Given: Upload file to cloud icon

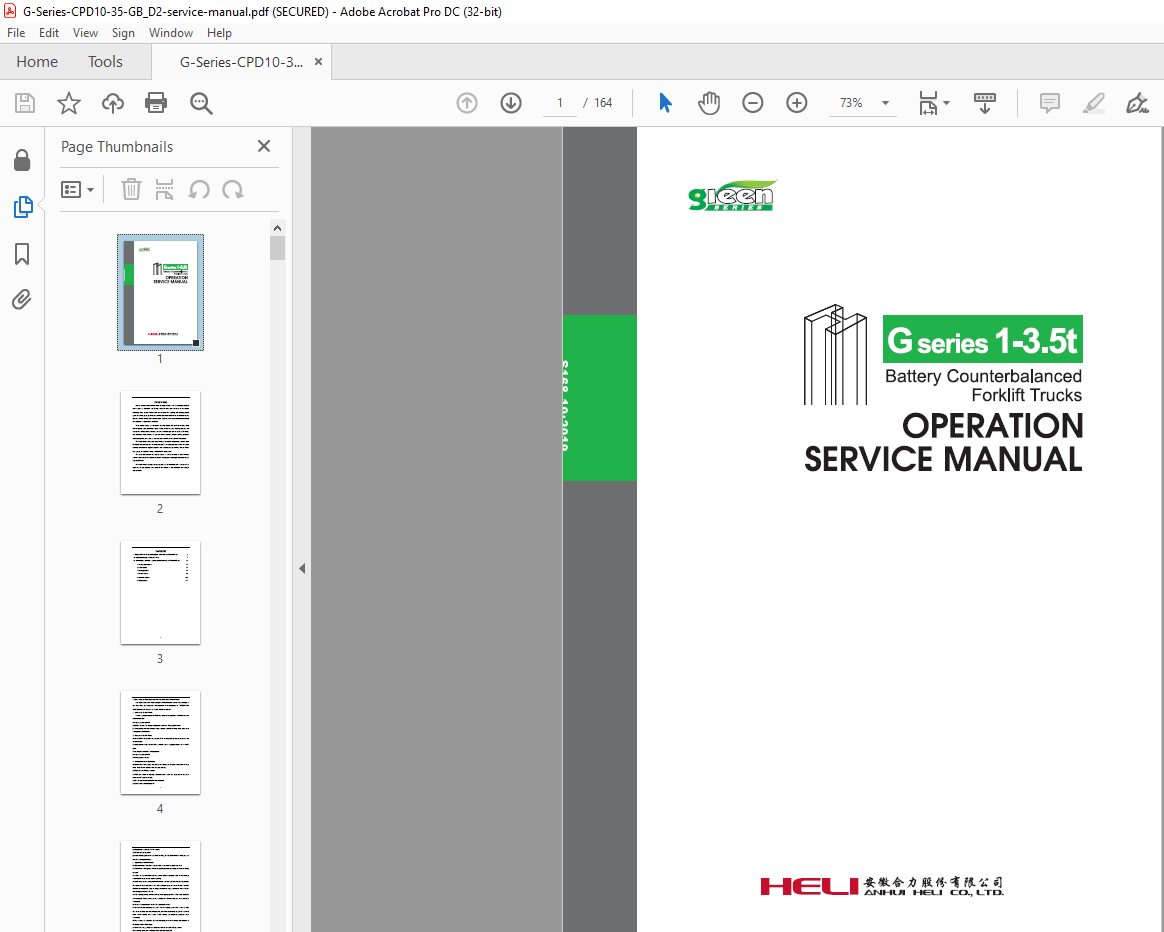Looking at the screenshot, I should pos(113,103).
